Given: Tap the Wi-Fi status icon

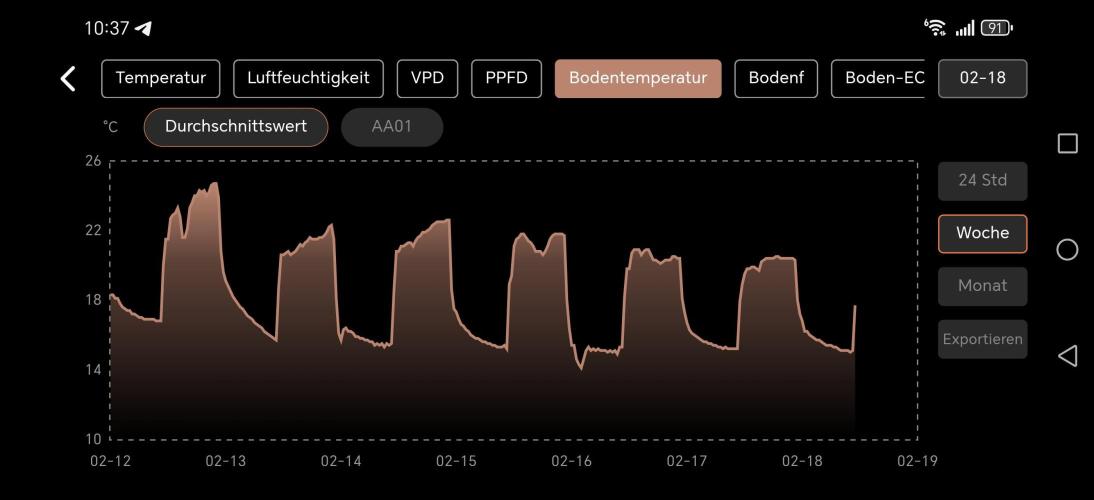Looking at the screenshot, I should pos(936,28).
